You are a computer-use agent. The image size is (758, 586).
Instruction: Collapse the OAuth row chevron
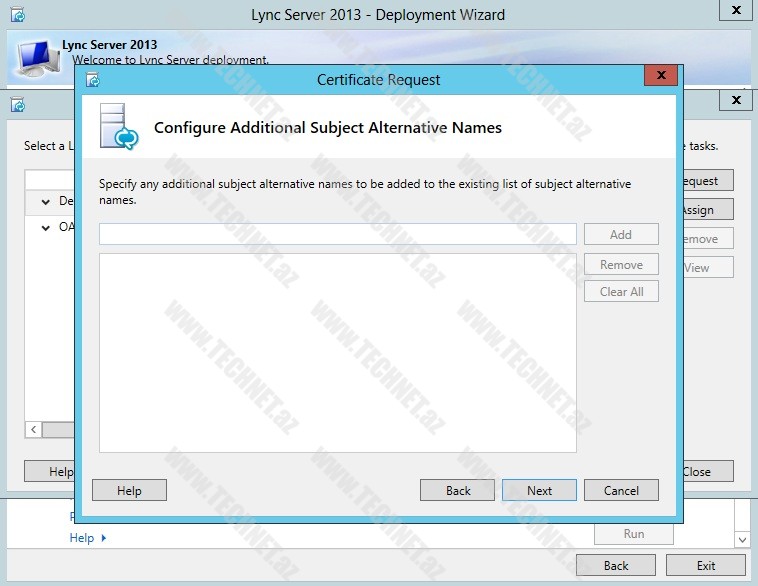46,228
